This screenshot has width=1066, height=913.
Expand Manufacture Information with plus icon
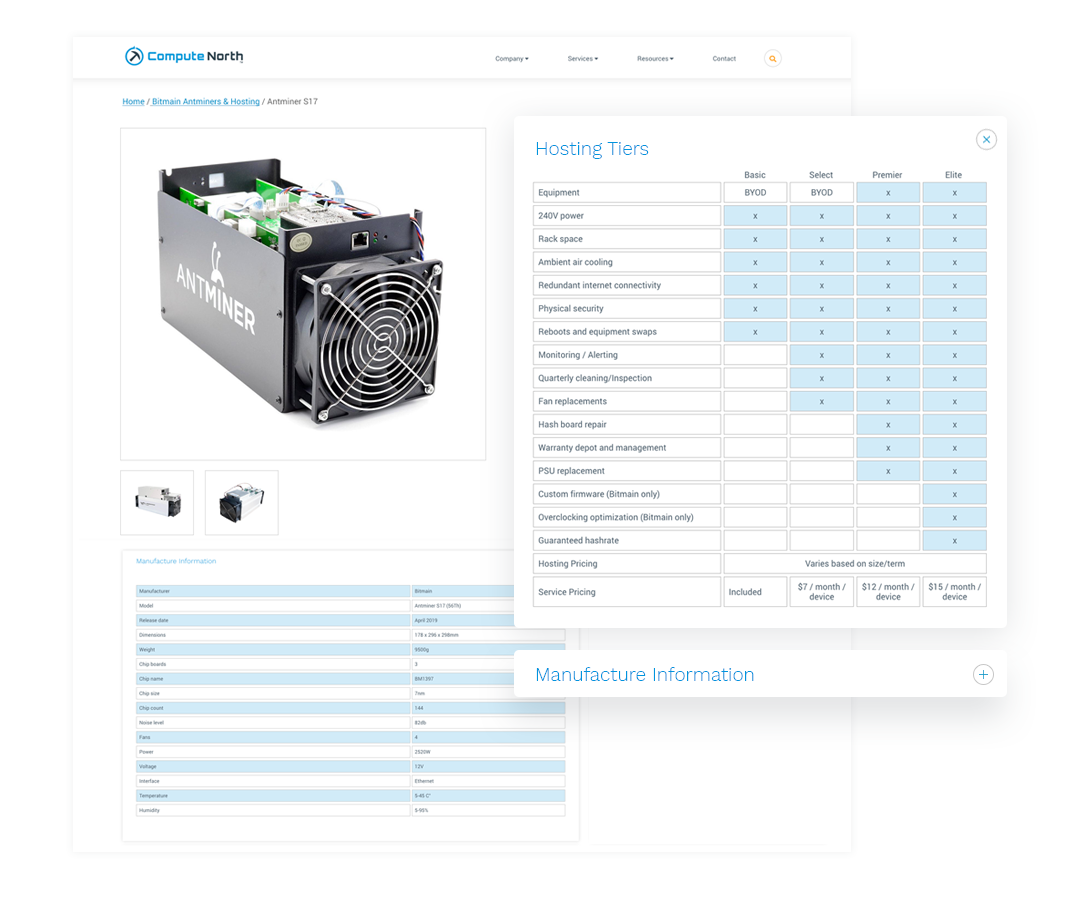[983, 674]
